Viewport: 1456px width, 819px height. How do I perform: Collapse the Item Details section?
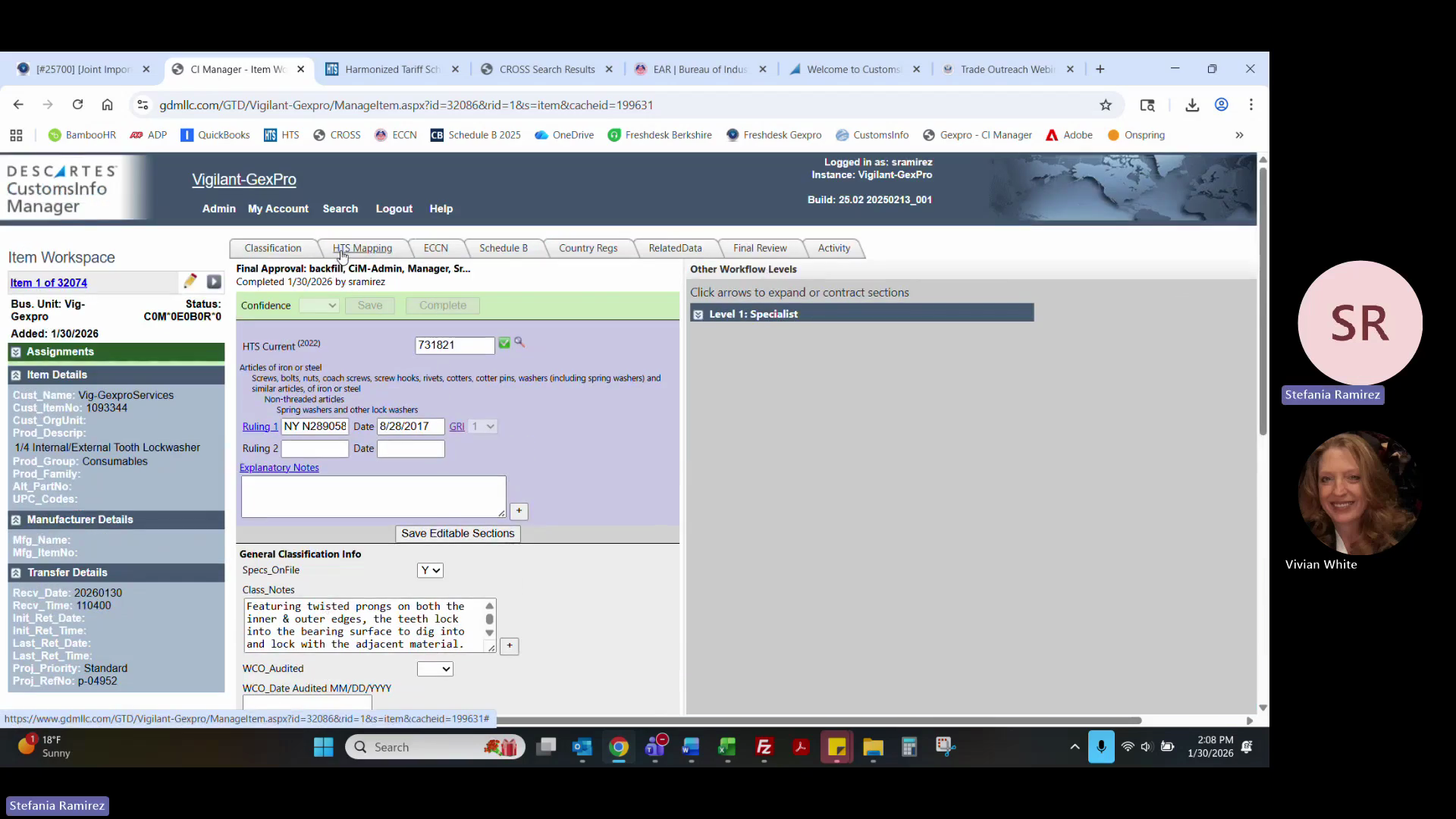point(16,375)
